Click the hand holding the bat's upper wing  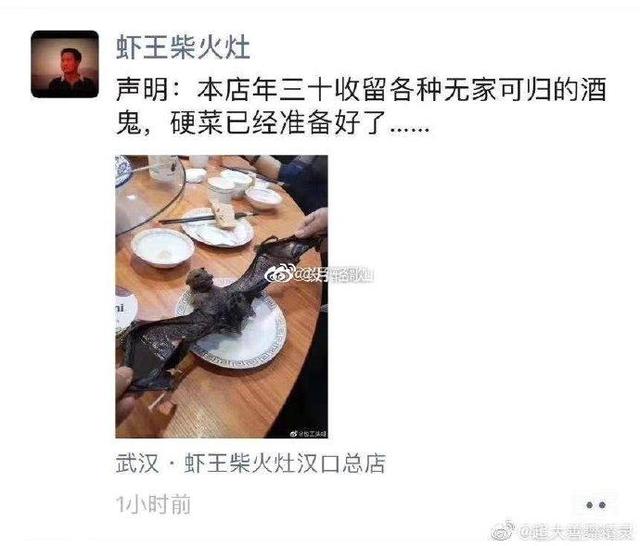(x=313, y=224)
